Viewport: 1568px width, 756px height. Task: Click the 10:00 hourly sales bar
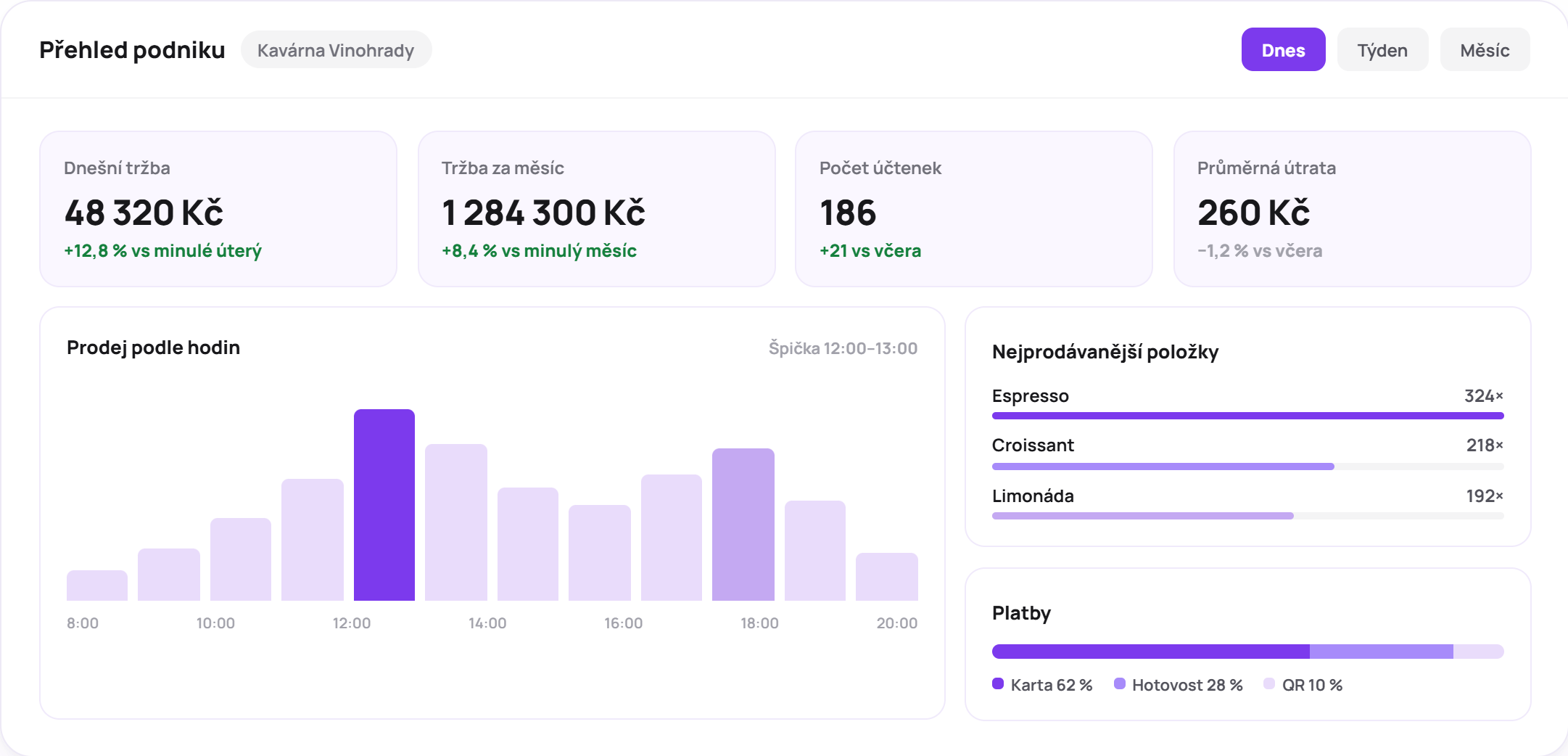[x=241, y=559]
